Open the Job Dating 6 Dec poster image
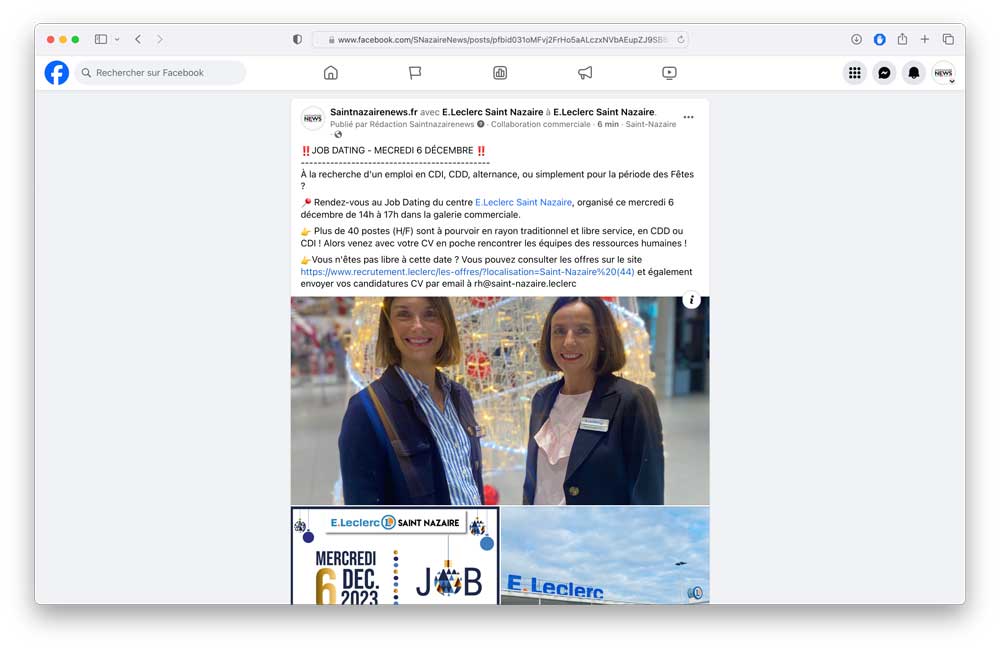Screen dimensions: 1000x650 (395, 555)
